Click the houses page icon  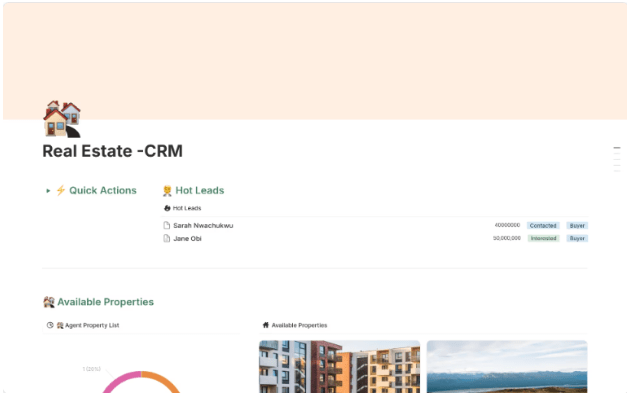62,119
